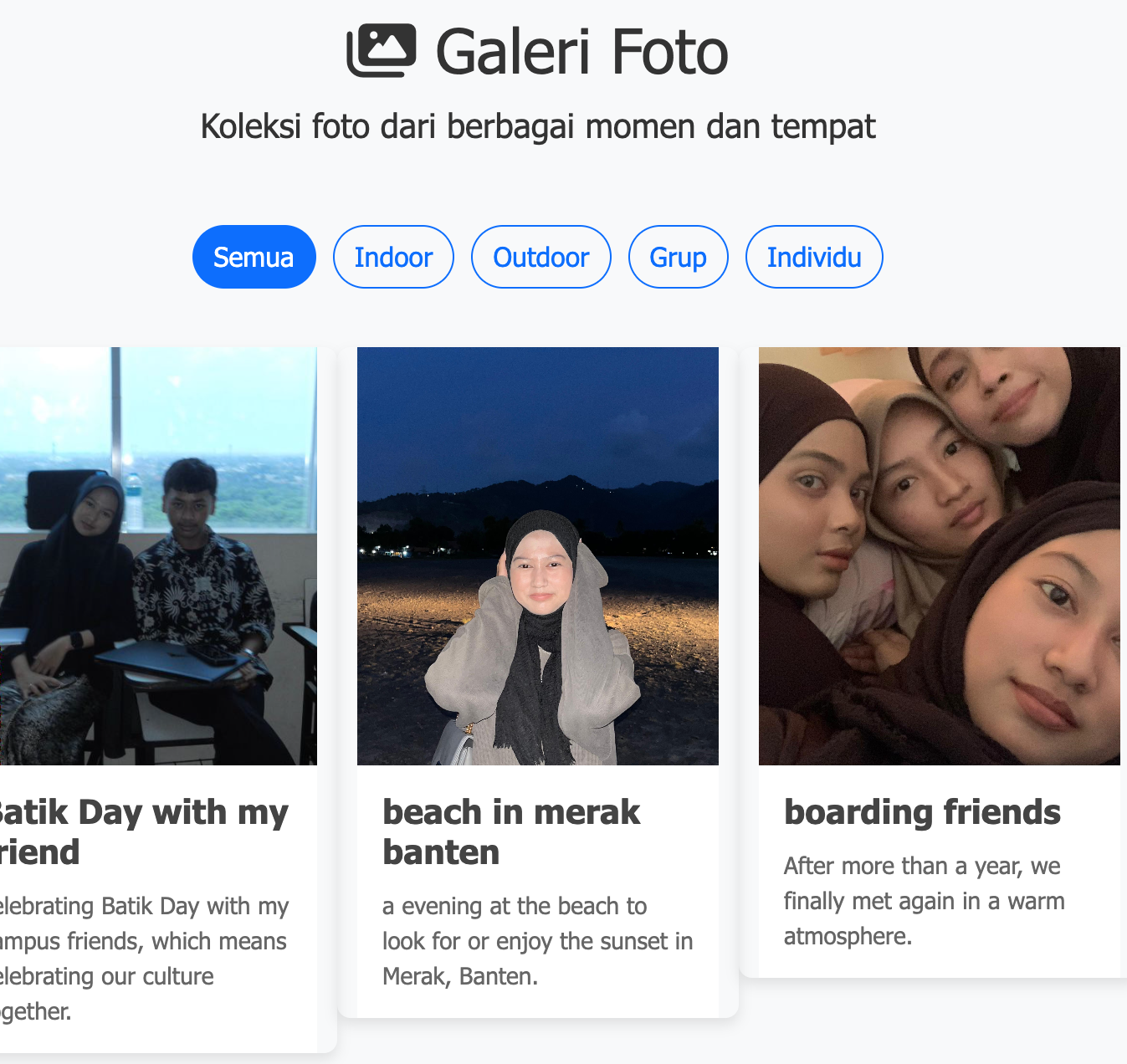Filter gallery by Outdoor

click(x=541, y=257)
